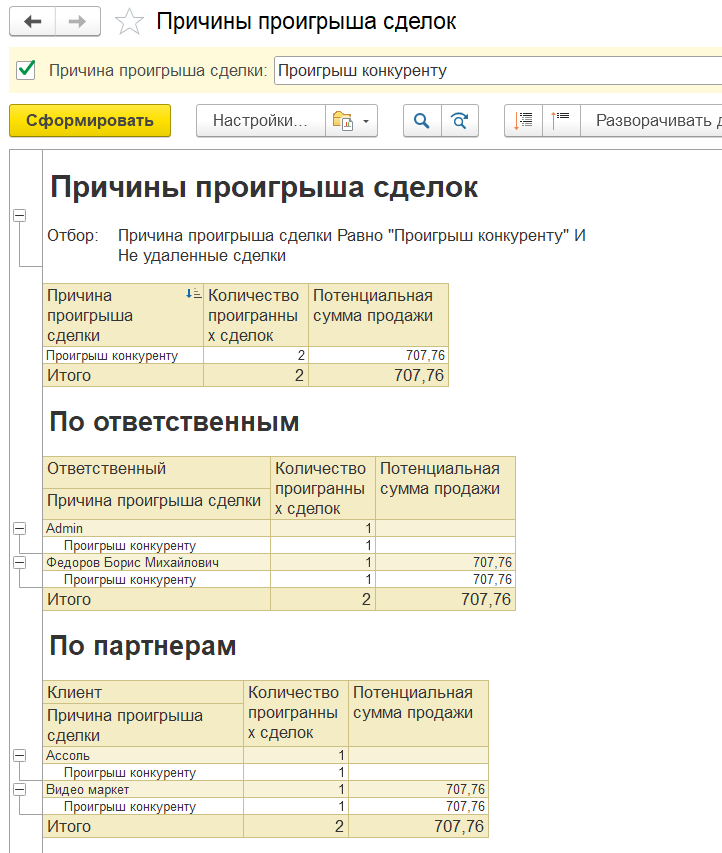Open the Настройки... settings button
The image size is (722, 853).
pyautogui.click(x=260, y=121)
